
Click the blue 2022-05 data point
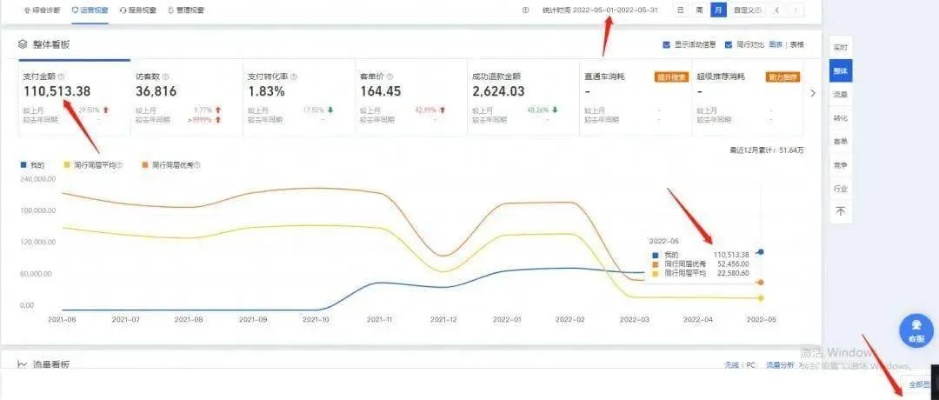point(761,252)
